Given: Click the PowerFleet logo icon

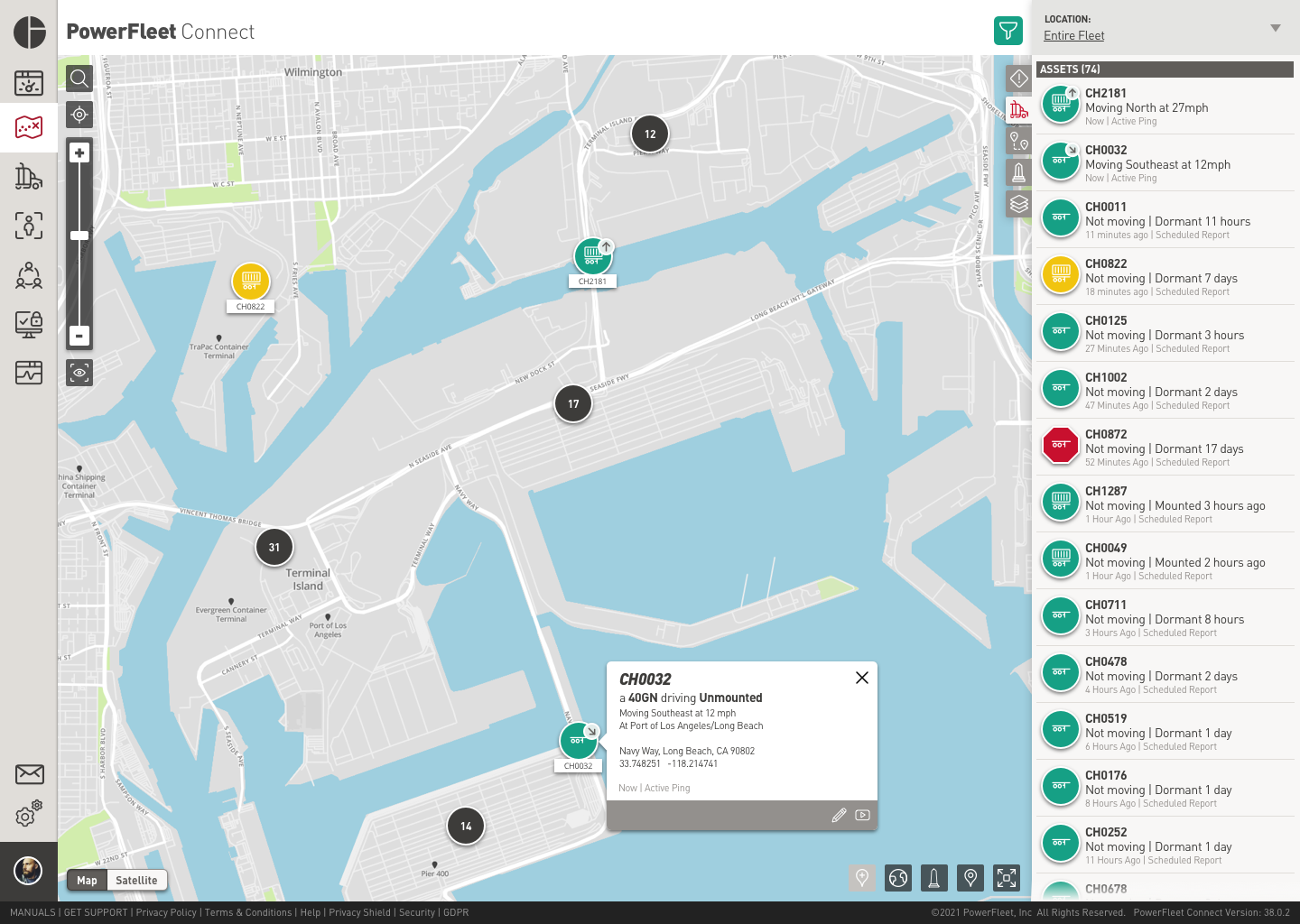Looking at the screenshot, I should click(x=30, y=32).
